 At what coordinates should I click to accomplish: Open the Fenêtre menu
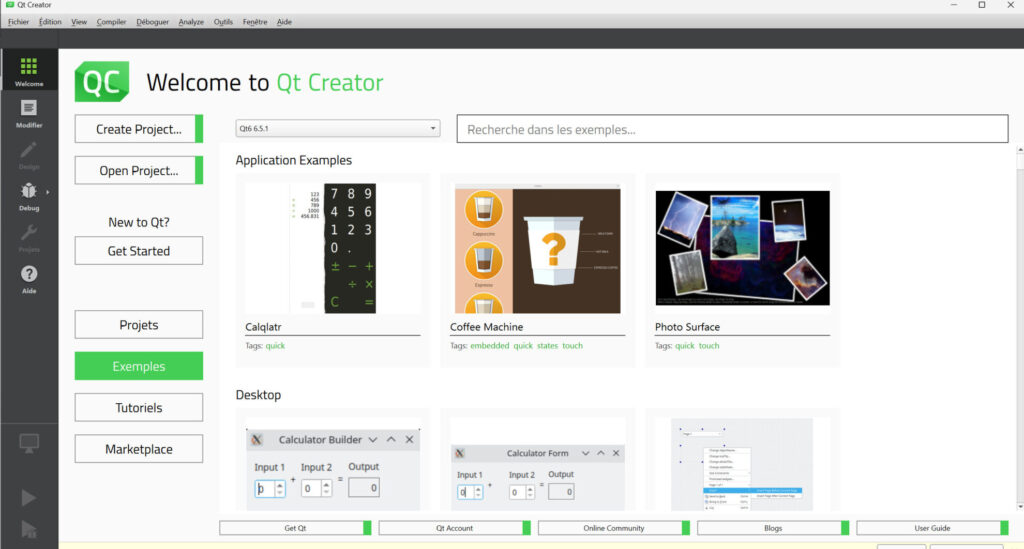point(255,22)
